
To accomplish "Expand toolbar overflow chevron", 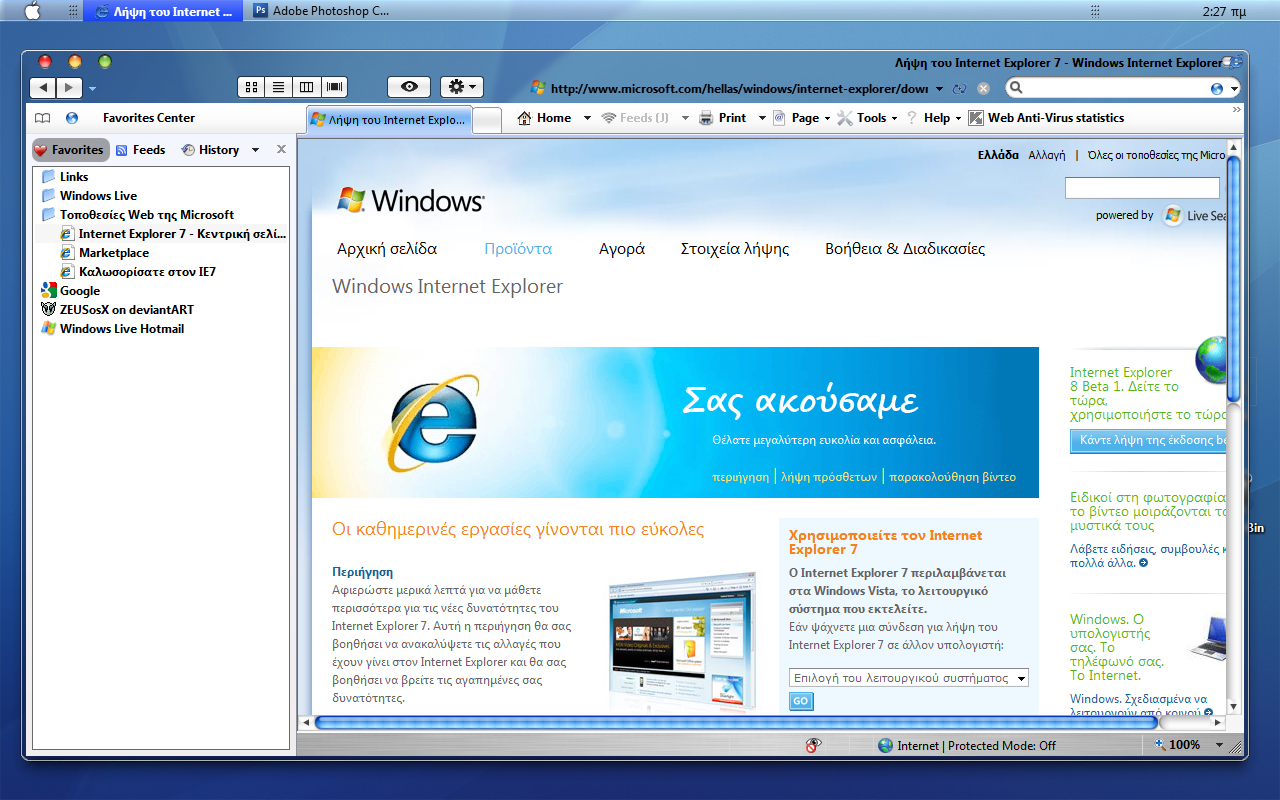I will pyautogui.click(x=1236, y=109).
